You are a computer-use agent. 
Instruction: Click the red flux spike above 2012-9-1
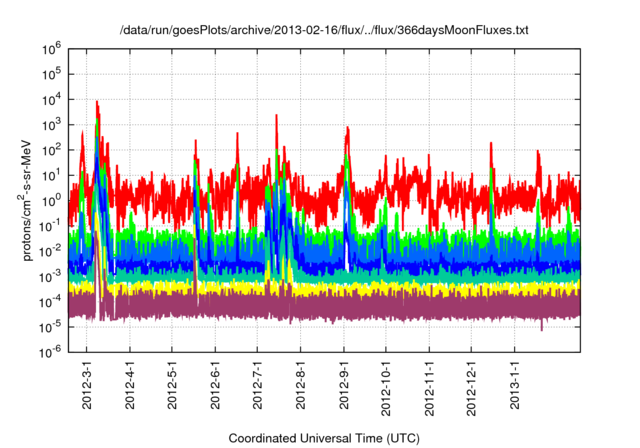(347, 130)
